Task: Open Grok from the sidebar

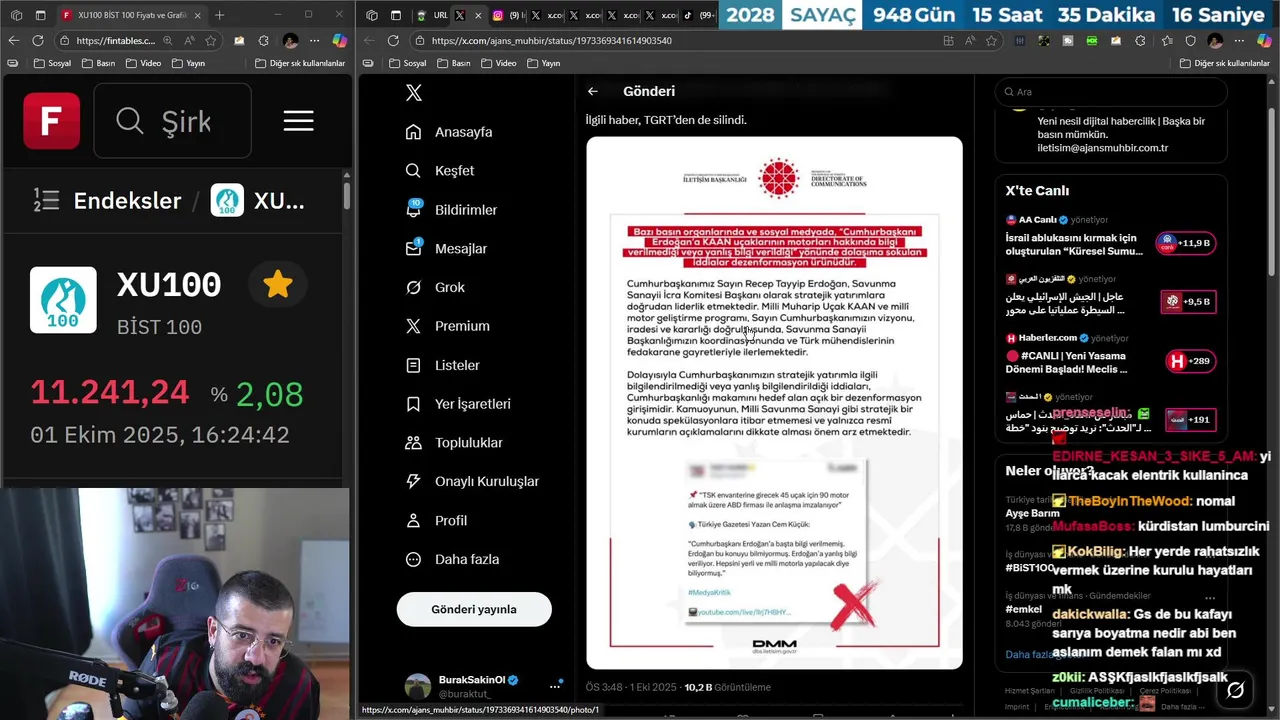Action: coord(436,287)
